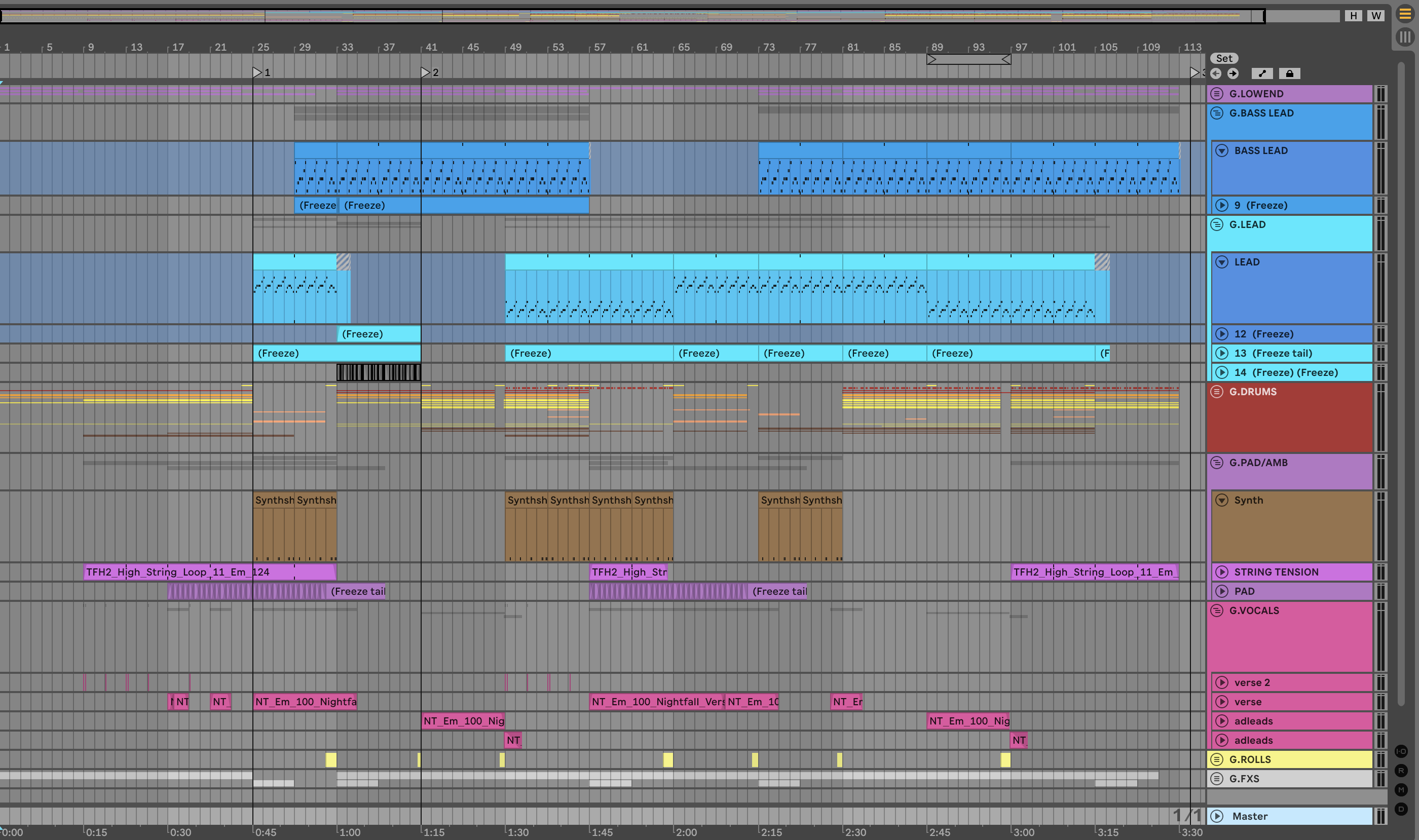Collapse the LEAD track
Screen dimensions: 1419x840
1222,262
